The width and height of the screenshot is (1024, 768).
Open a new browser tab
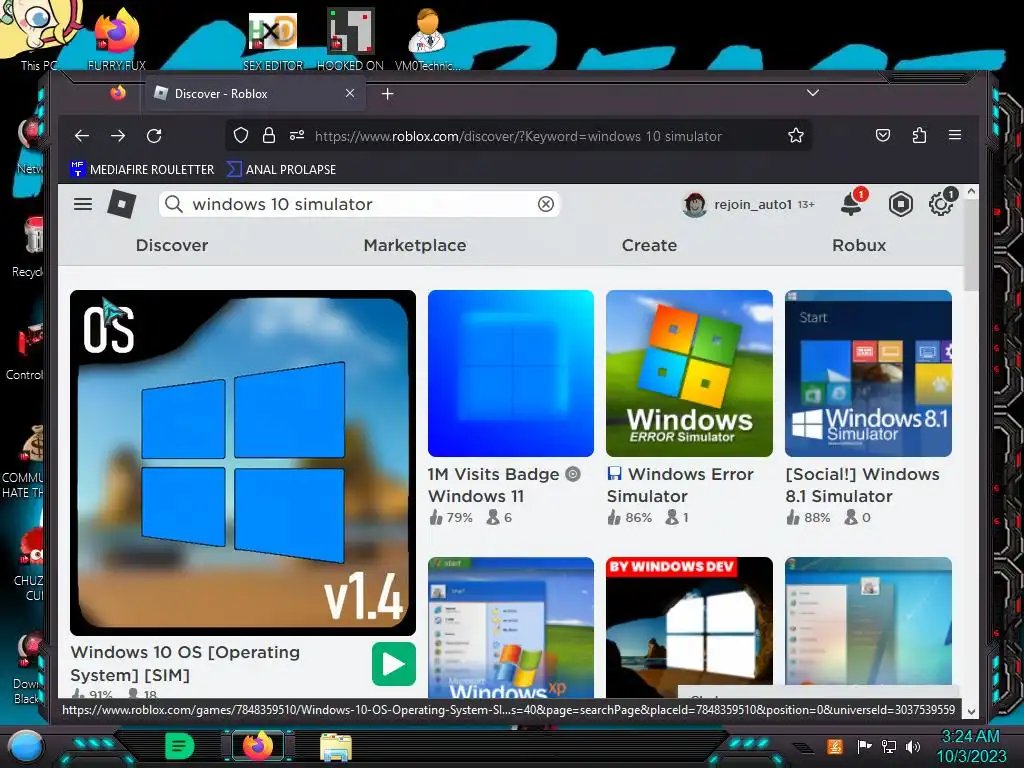point(387,94)
